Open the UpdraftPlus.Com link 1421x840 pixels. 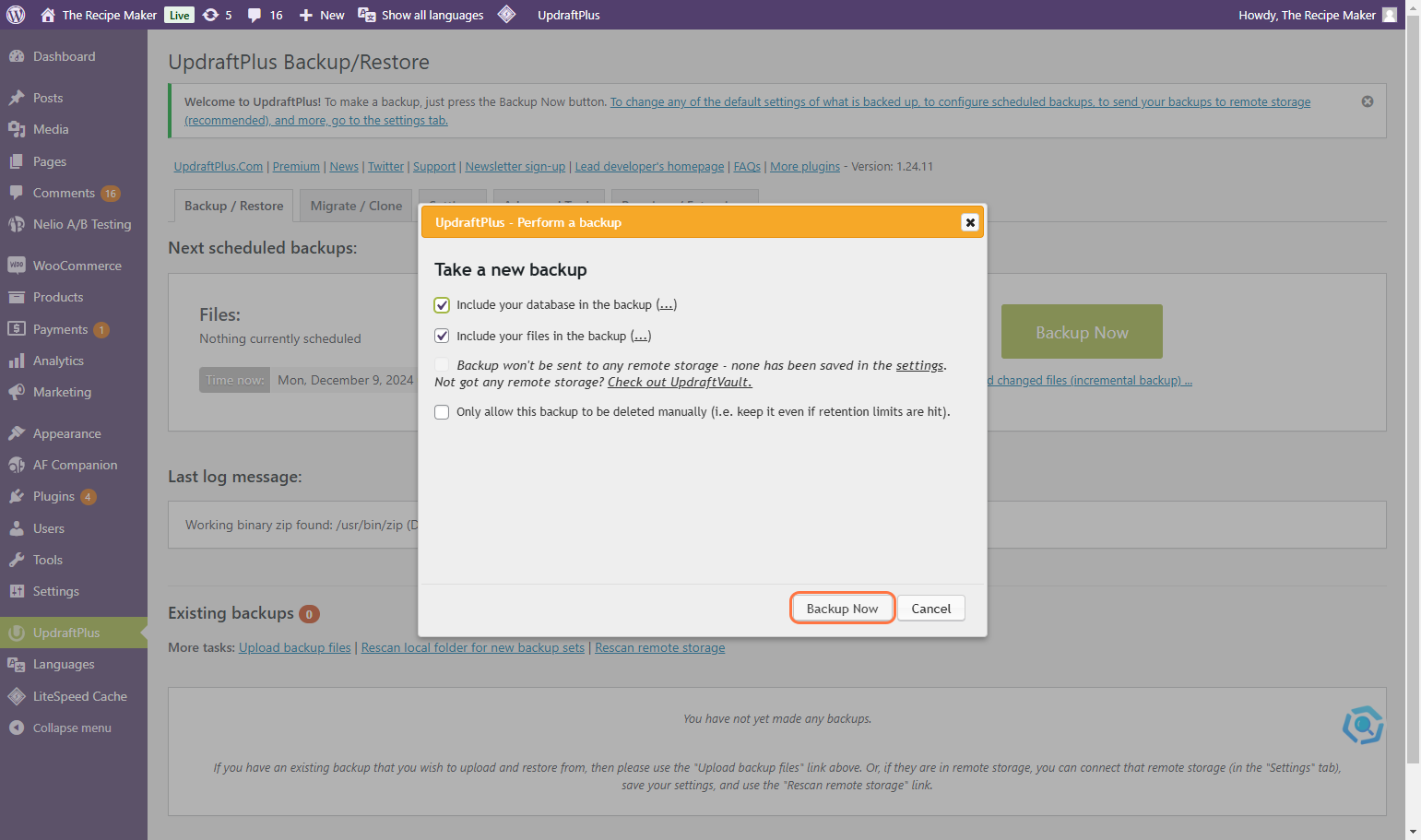pos(219,167)
